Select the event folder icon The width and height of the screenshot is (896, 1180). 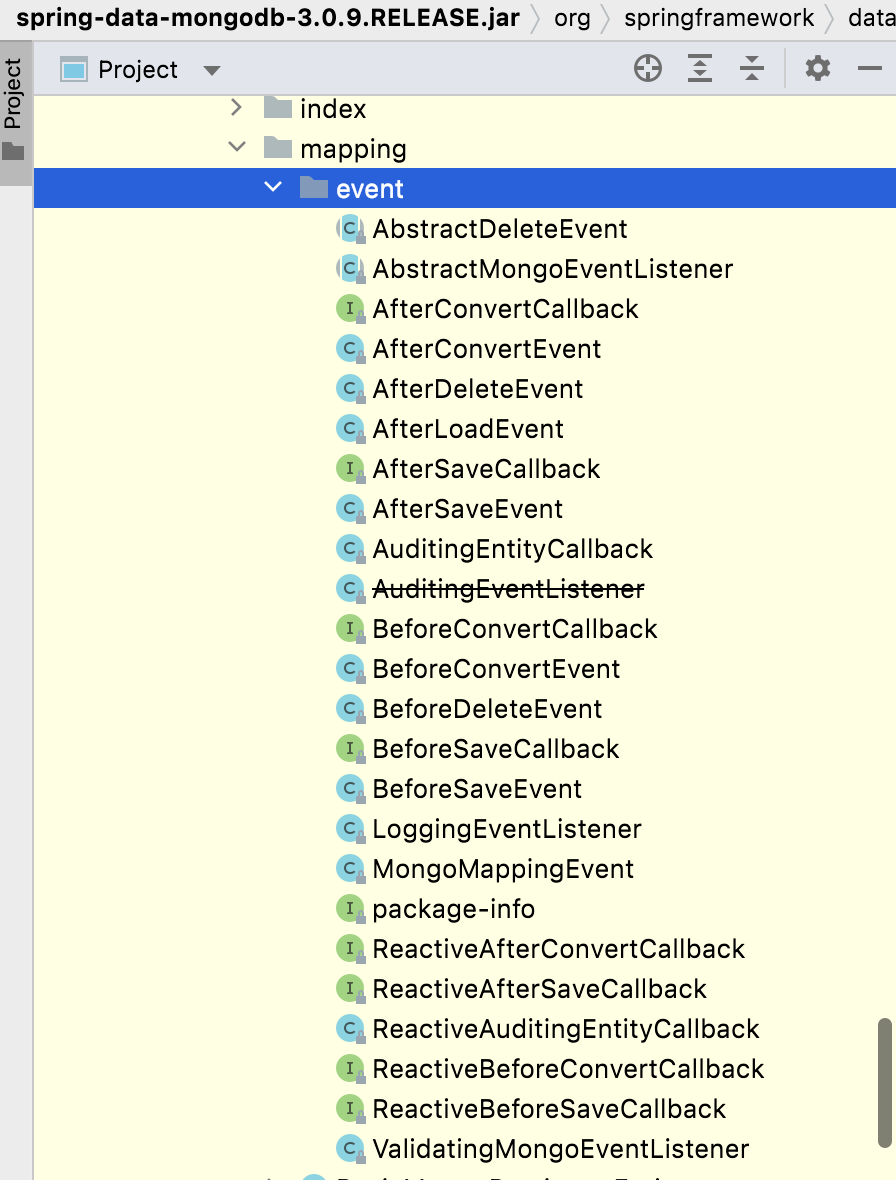pyautogui.click(x=314, y=187)
